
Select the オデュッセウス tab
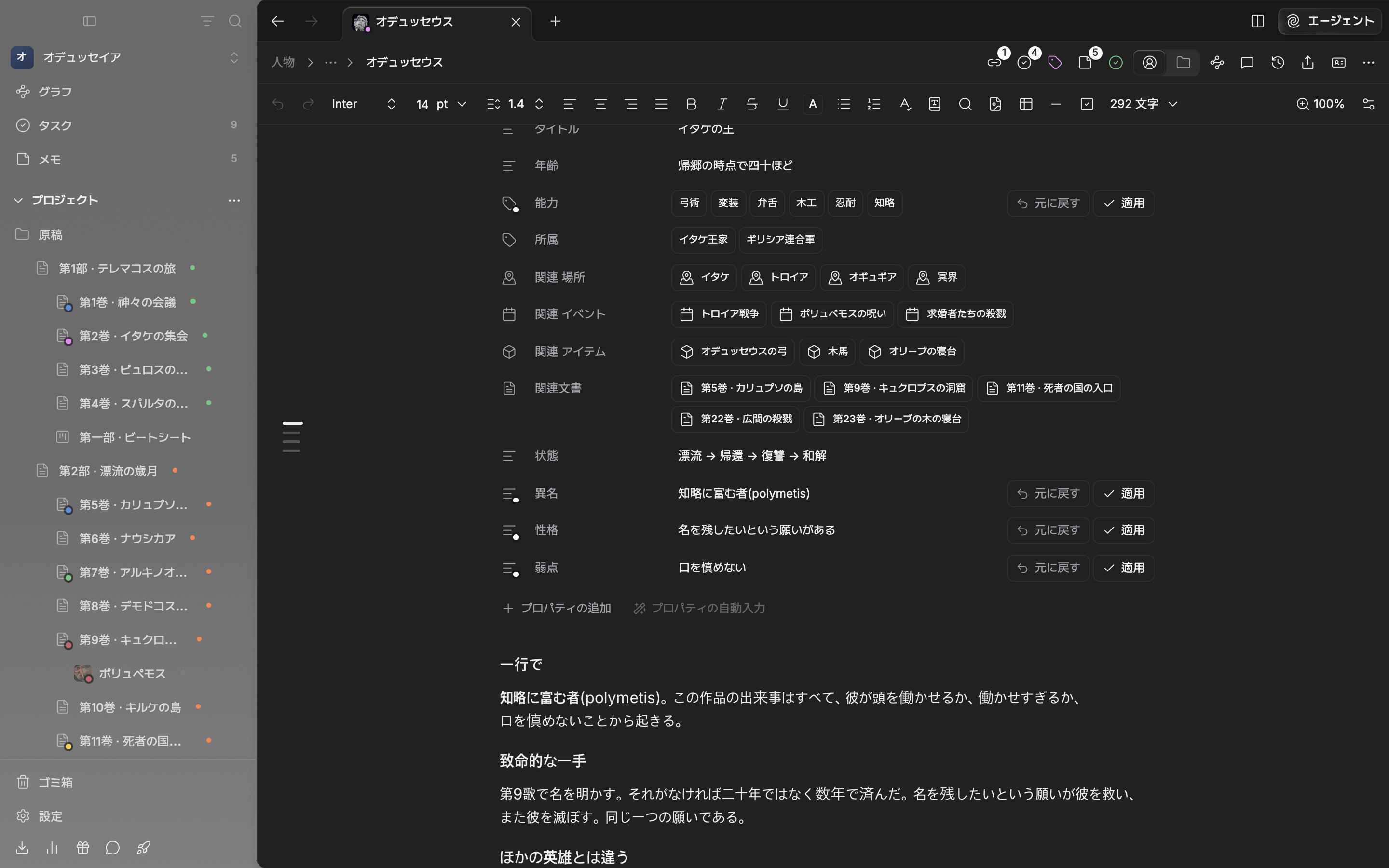click(437, 22)
